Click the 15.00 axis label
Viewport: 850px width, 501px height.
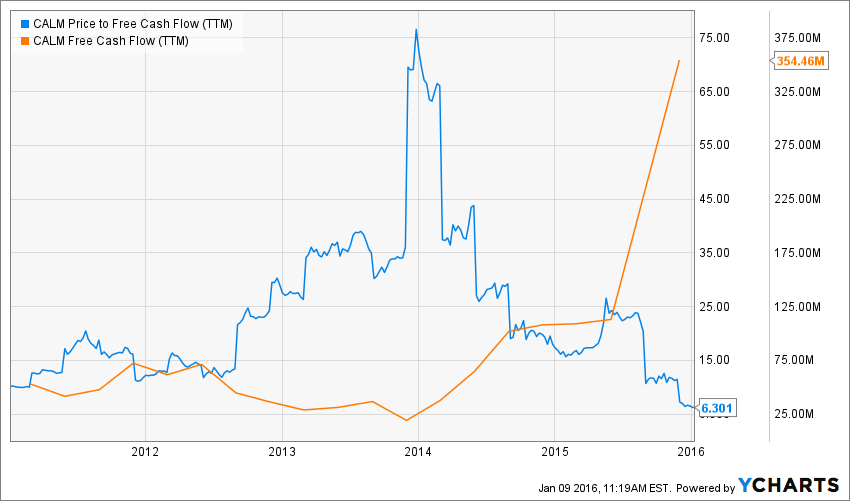pos(715,360)
